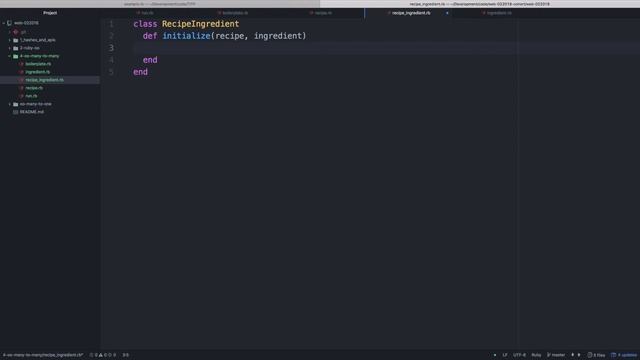Click line number 1 in the gutter

click(111, 24)
